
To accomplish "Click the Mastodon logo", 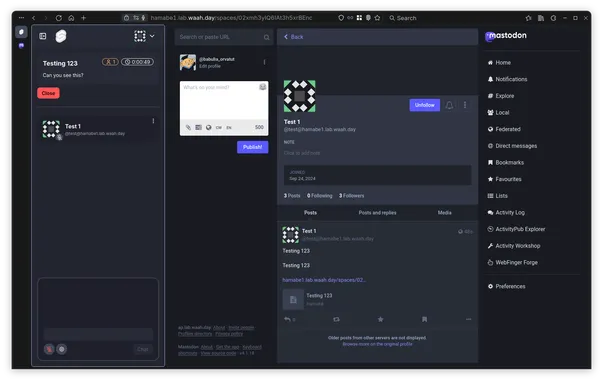I will (x=506, y=36).
